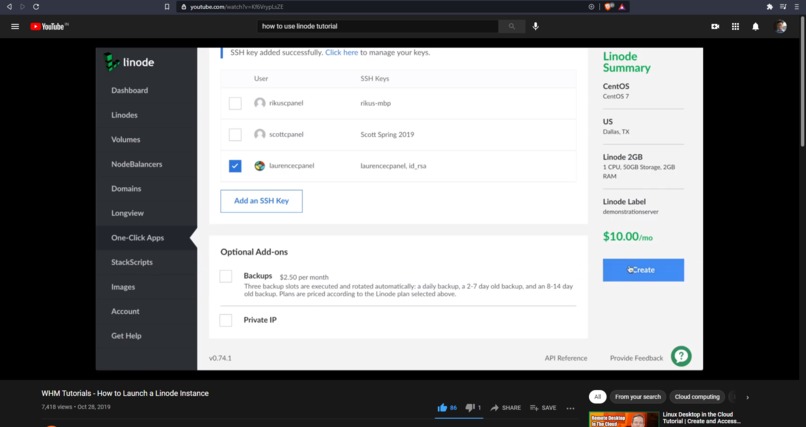Viewport: 806px width, 427px height.
Task: Click the account avatar
Action: 780,26
